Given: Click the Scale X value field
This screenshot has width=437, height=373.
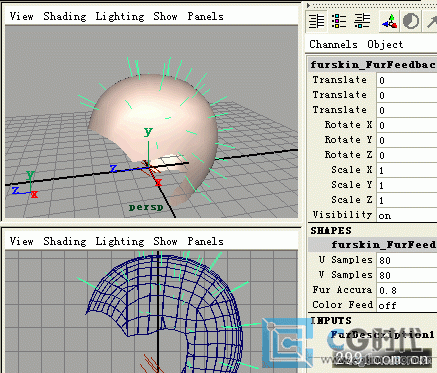Looking at the screenshot, I should [x=407, y=170].
